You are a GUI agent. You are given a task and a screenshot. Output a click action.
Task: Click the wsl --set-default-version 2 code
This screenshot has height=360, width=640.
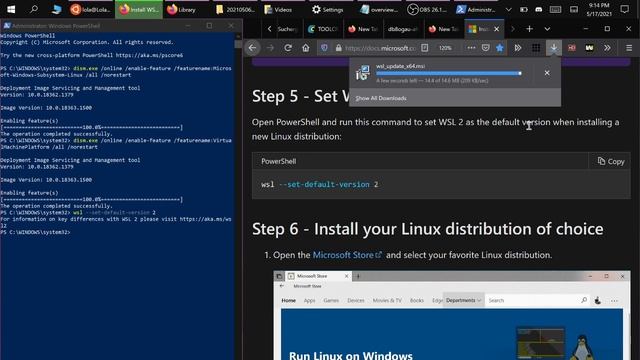point(320,184)
